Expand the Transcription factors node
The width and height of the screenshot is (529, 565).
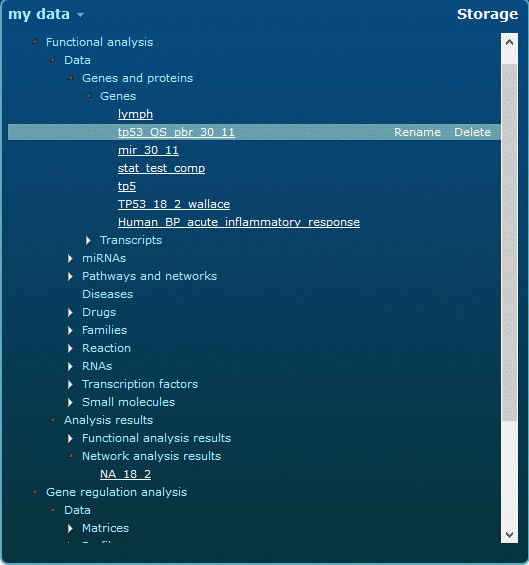(70, 384)
